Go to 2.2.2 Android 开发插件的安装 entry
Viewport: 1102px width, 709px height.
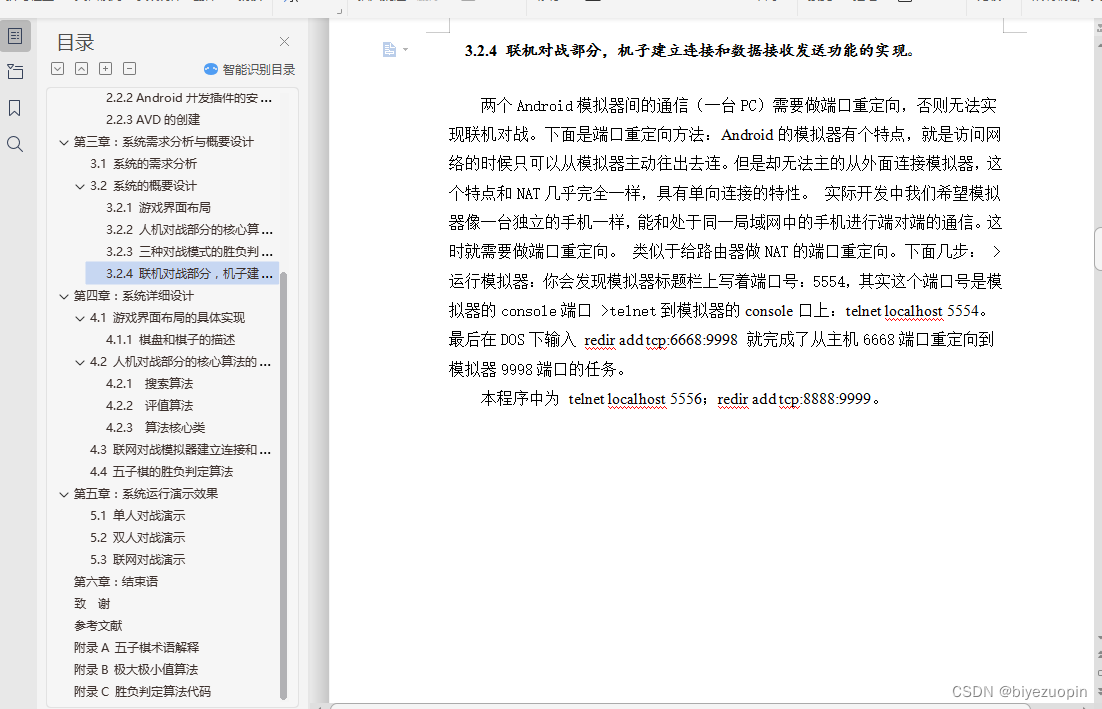(x=188, y=98)
